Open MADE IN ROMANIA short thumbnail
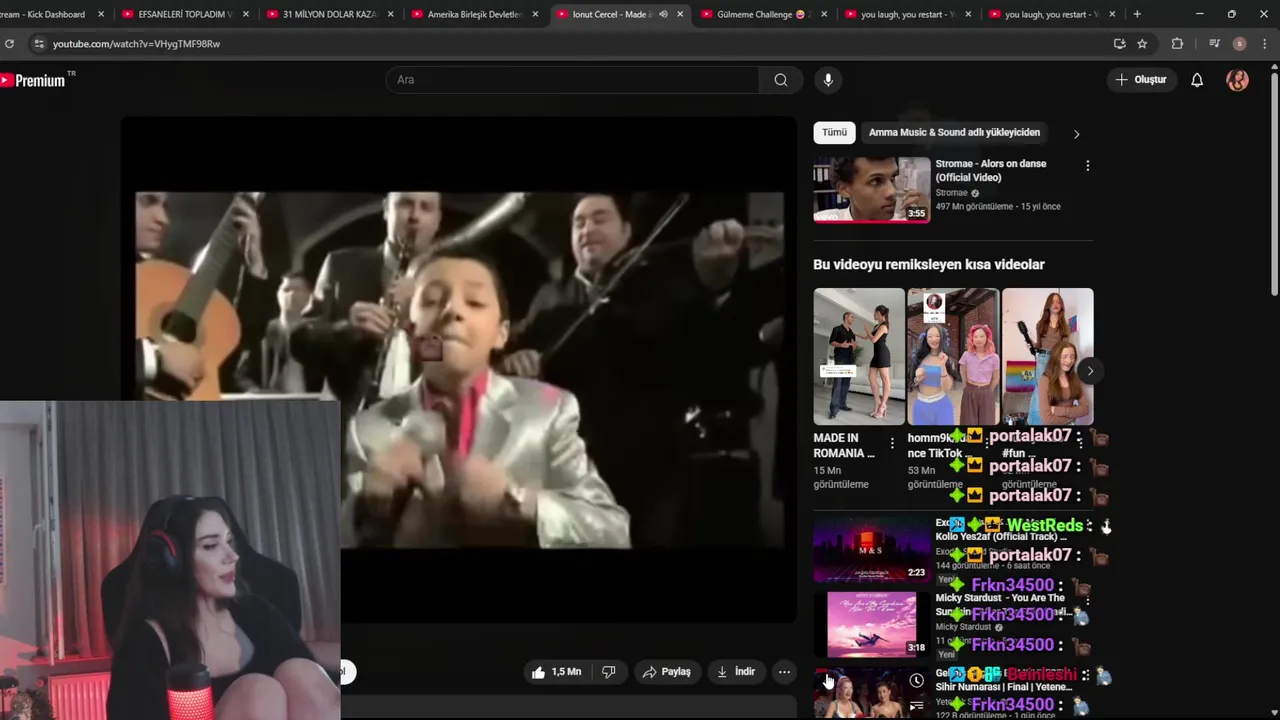This screenshot has width=1280, height=720. click(858, 357)
